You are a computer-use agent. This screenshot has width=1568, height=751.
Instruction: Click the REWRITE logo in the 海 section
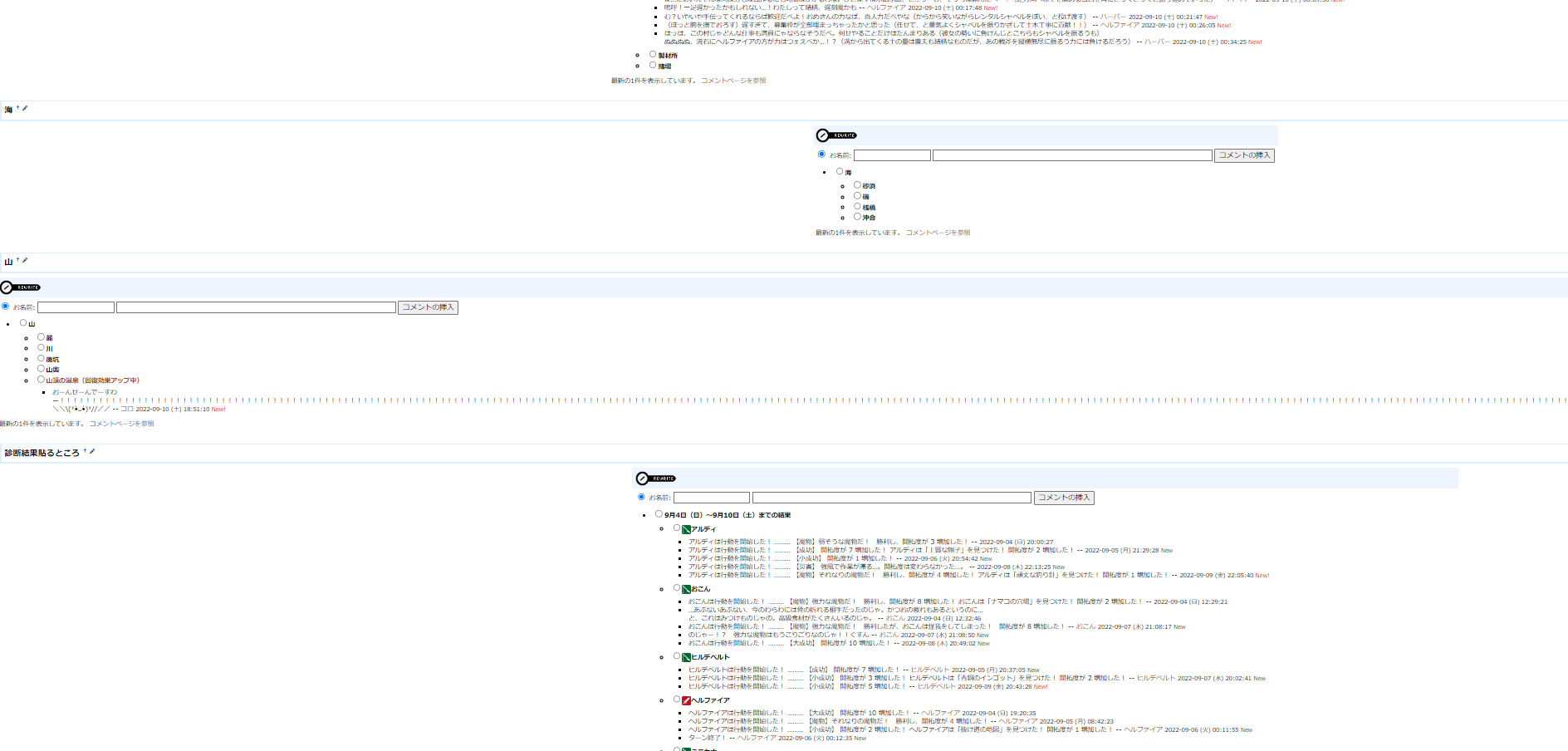(x=836, y=135)
